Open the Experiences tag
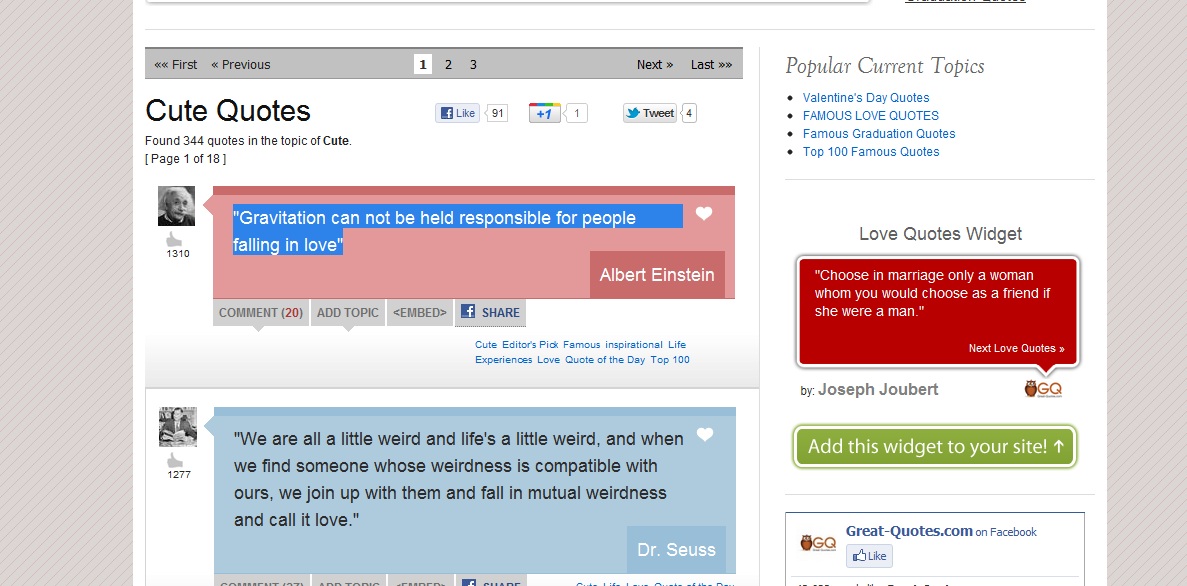Screen dimensions: 1187x586 [503, 360]
